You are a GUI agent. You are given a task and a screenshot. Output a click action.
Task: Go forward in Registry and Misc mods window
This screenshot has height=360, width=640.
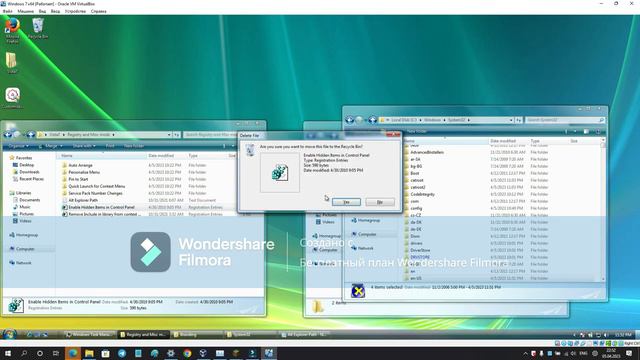pyautogui.click(x=18, y=134)
